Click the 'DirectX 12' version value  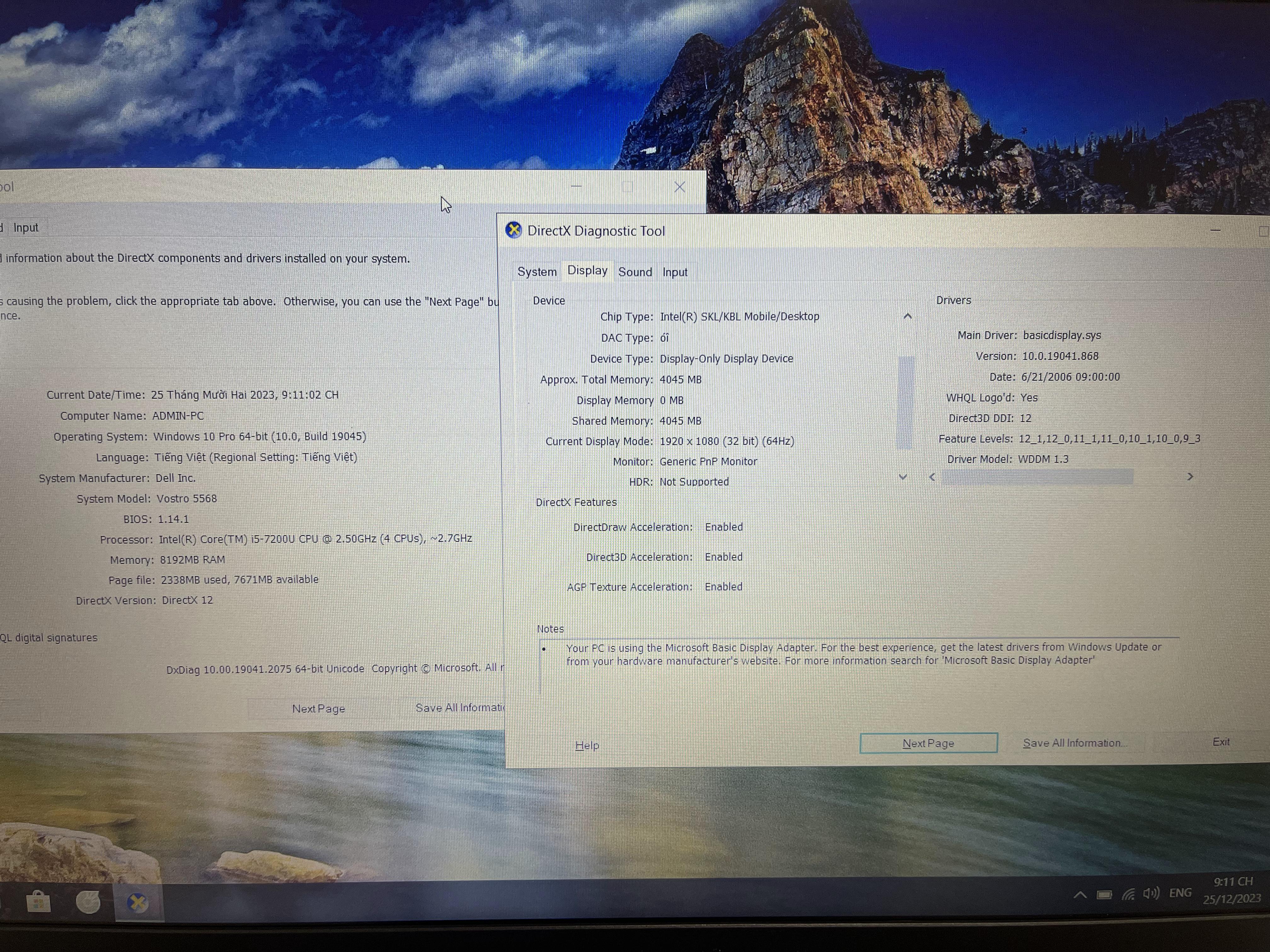pyautogui.click(x=187, y=600)
